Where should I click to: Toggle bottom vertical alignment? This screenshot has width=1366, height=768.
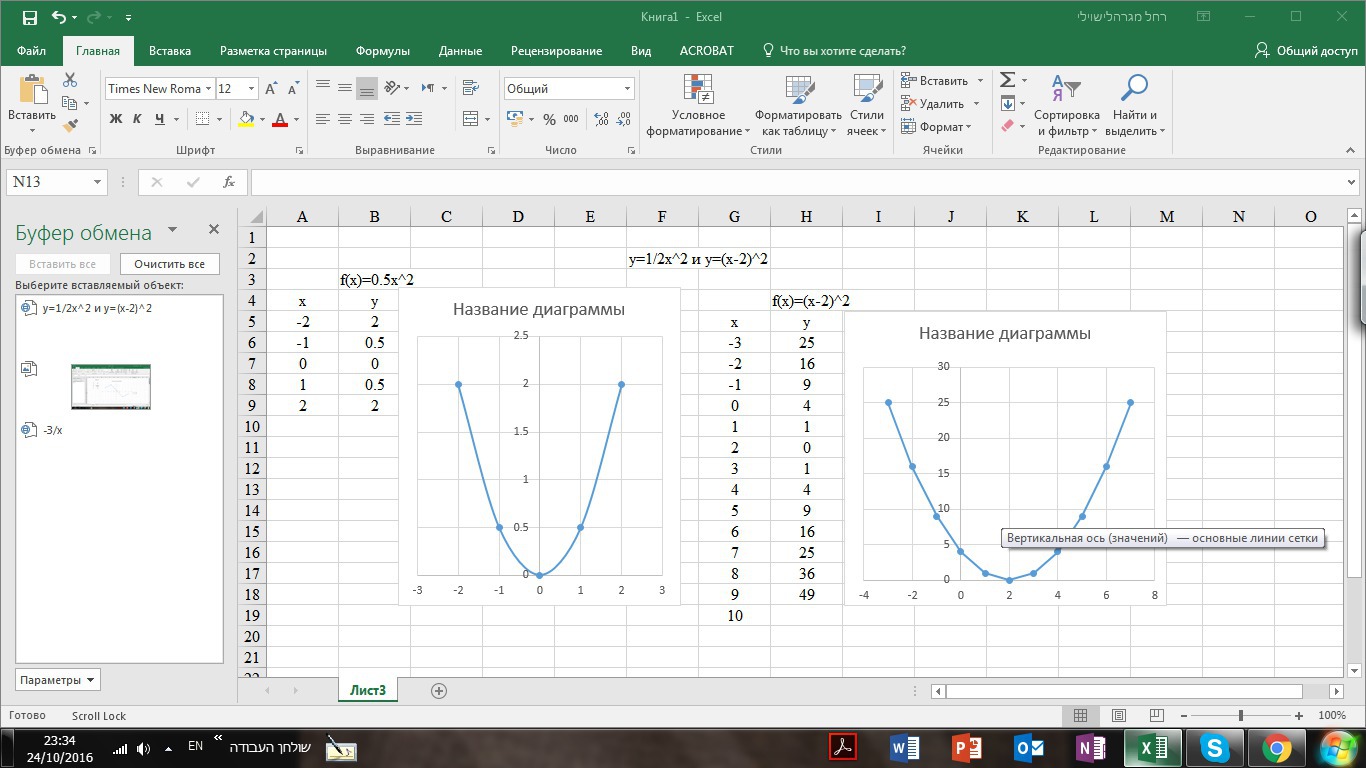367,87
